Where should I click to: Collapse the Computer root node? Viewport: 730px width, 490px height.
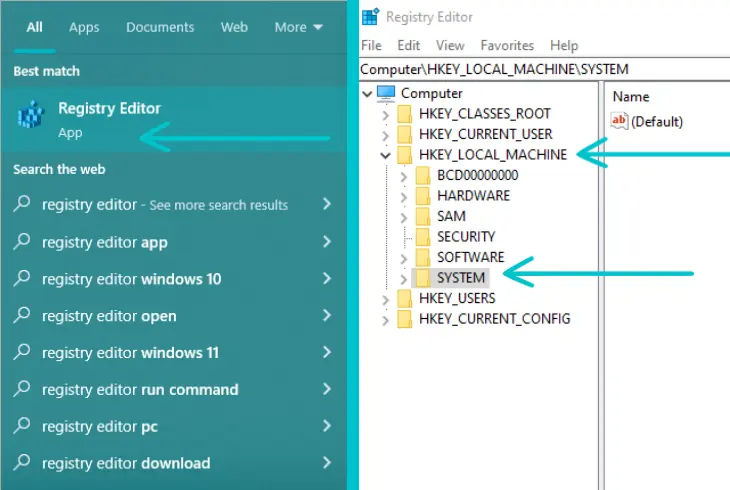(367, 94)
